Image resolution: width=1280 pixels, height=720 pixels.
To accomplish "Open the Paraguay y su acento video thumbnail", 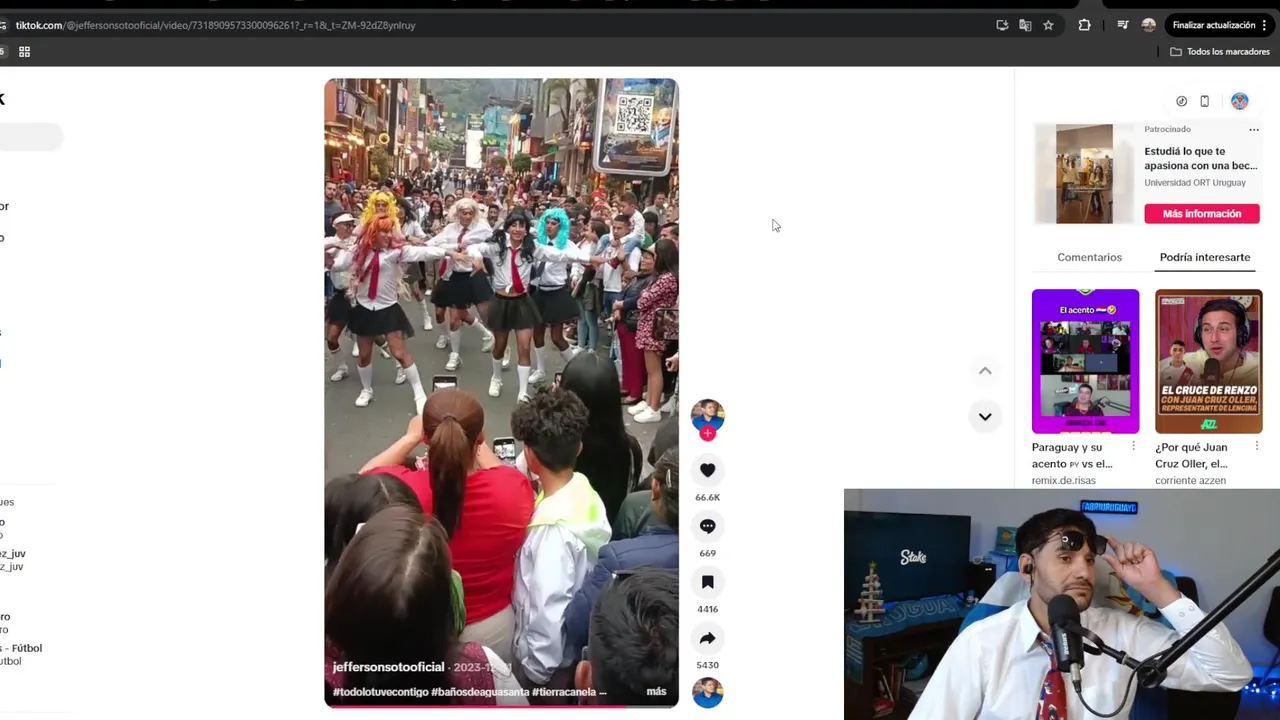I will click(1085, 361).
